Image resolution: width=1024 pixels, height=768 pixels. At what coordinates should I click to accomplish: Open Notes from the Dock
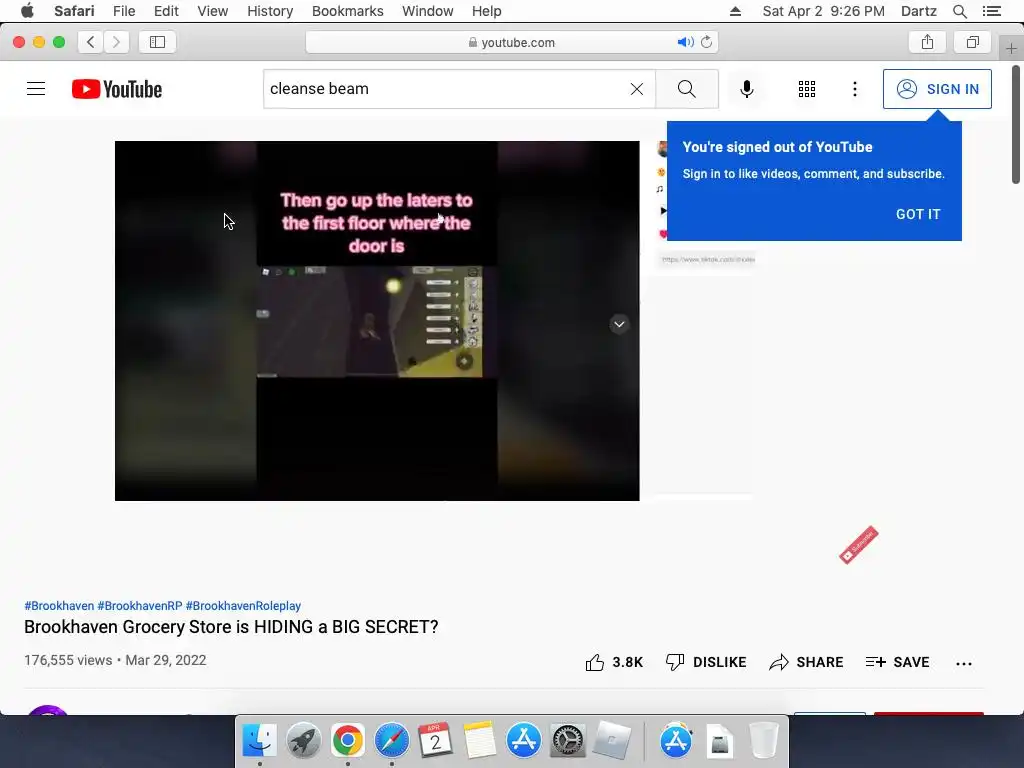[x=479, y=741]
